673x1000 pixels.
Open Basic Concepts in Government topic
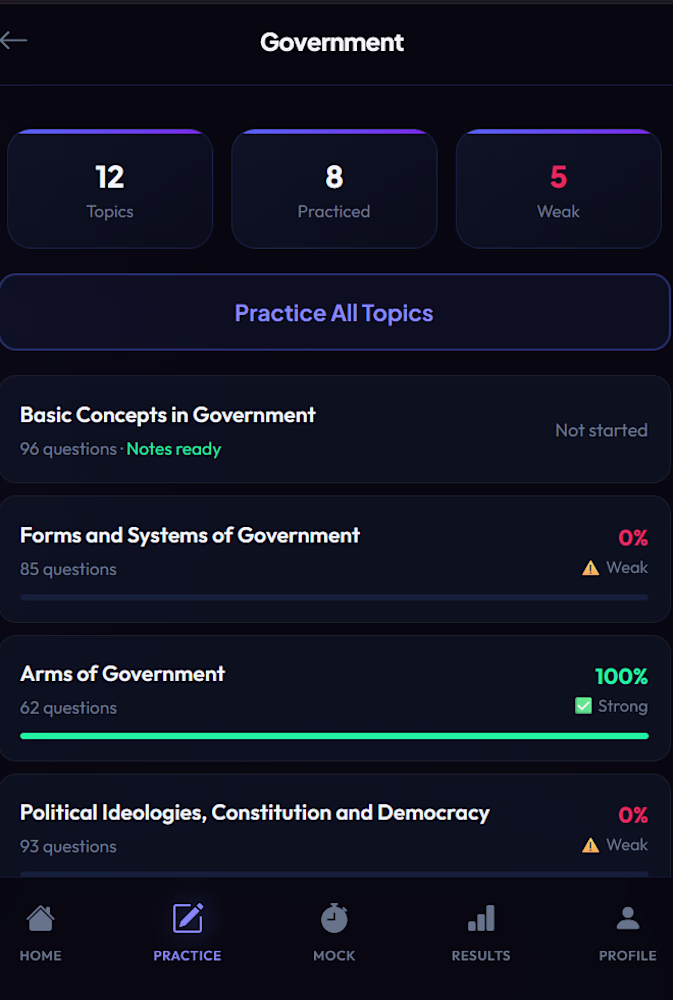click(x=335, y=429)
